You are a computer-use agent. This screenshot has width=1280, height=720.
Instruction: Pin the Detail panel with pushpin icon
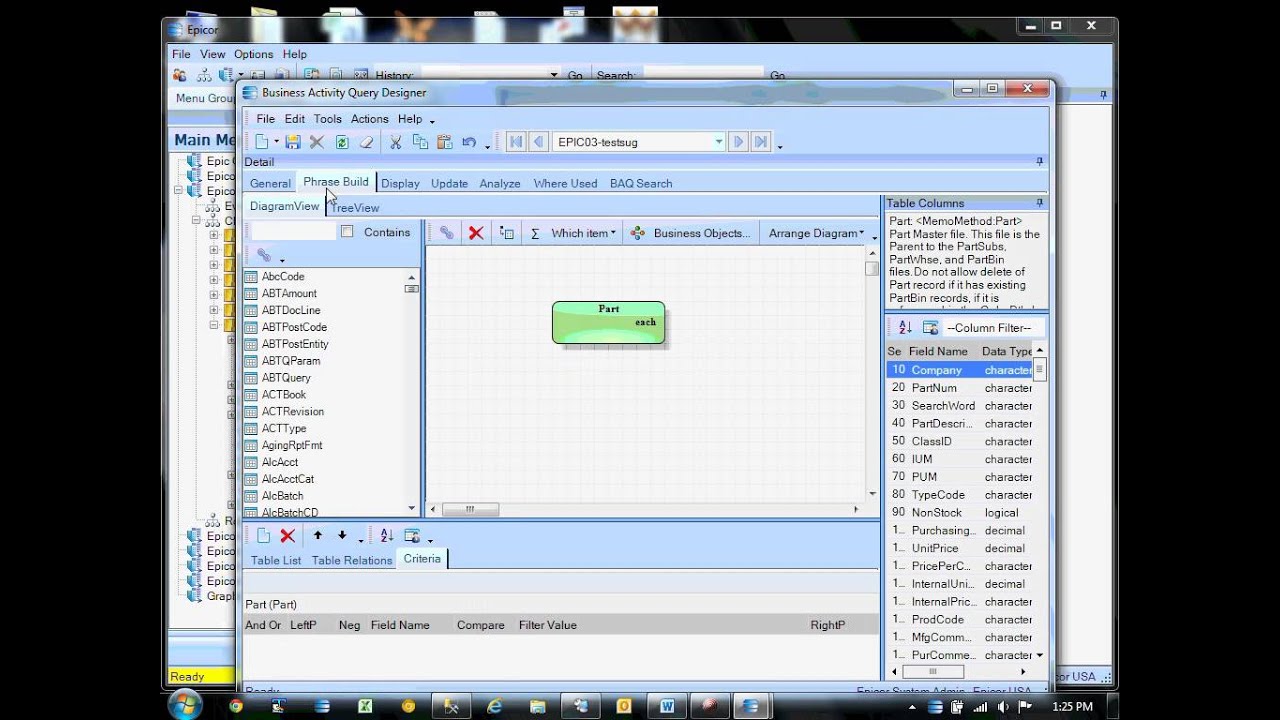pyautogui.click(x=1039, y=162)
